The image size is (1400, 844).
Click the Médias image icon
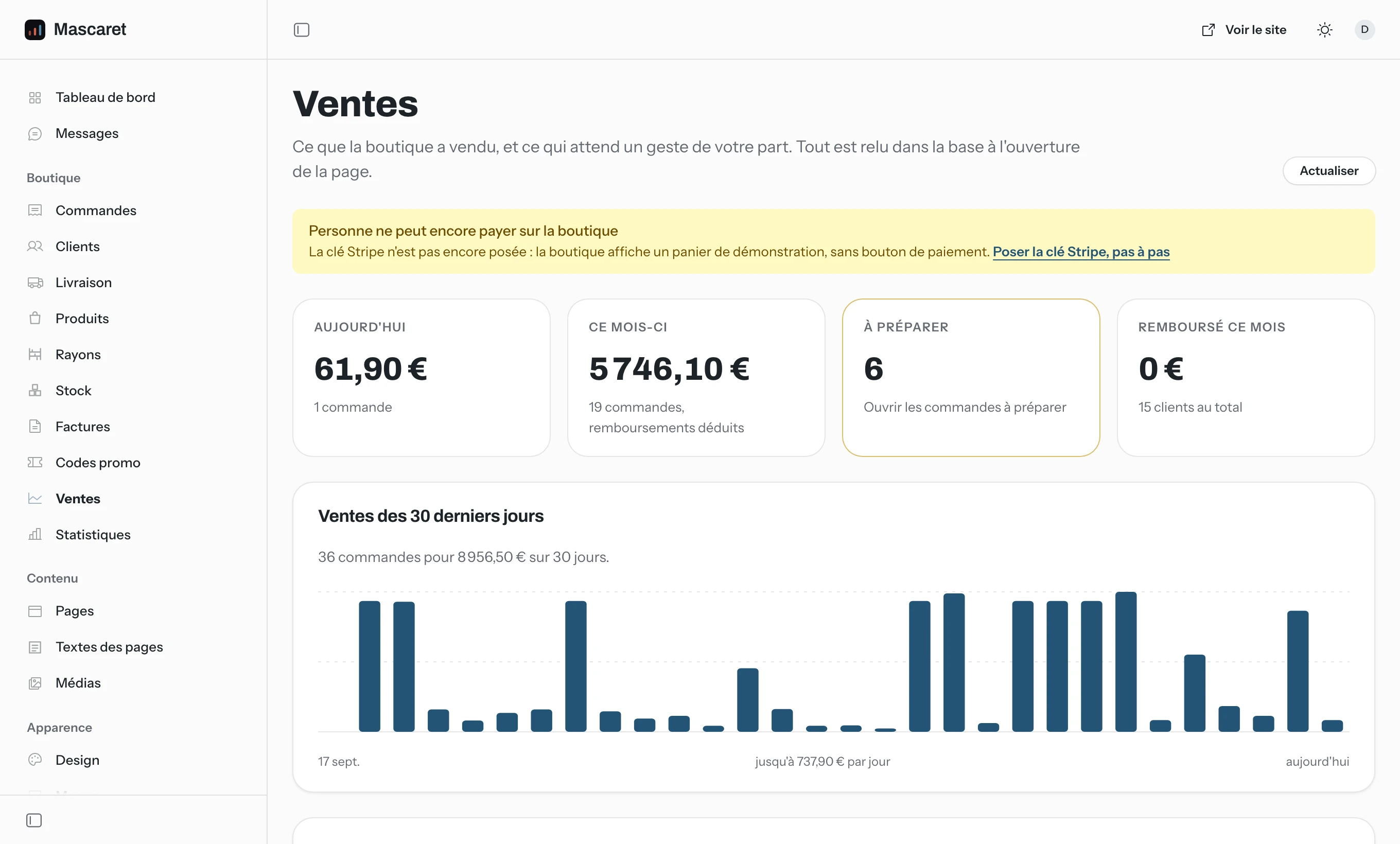[35, 683]
